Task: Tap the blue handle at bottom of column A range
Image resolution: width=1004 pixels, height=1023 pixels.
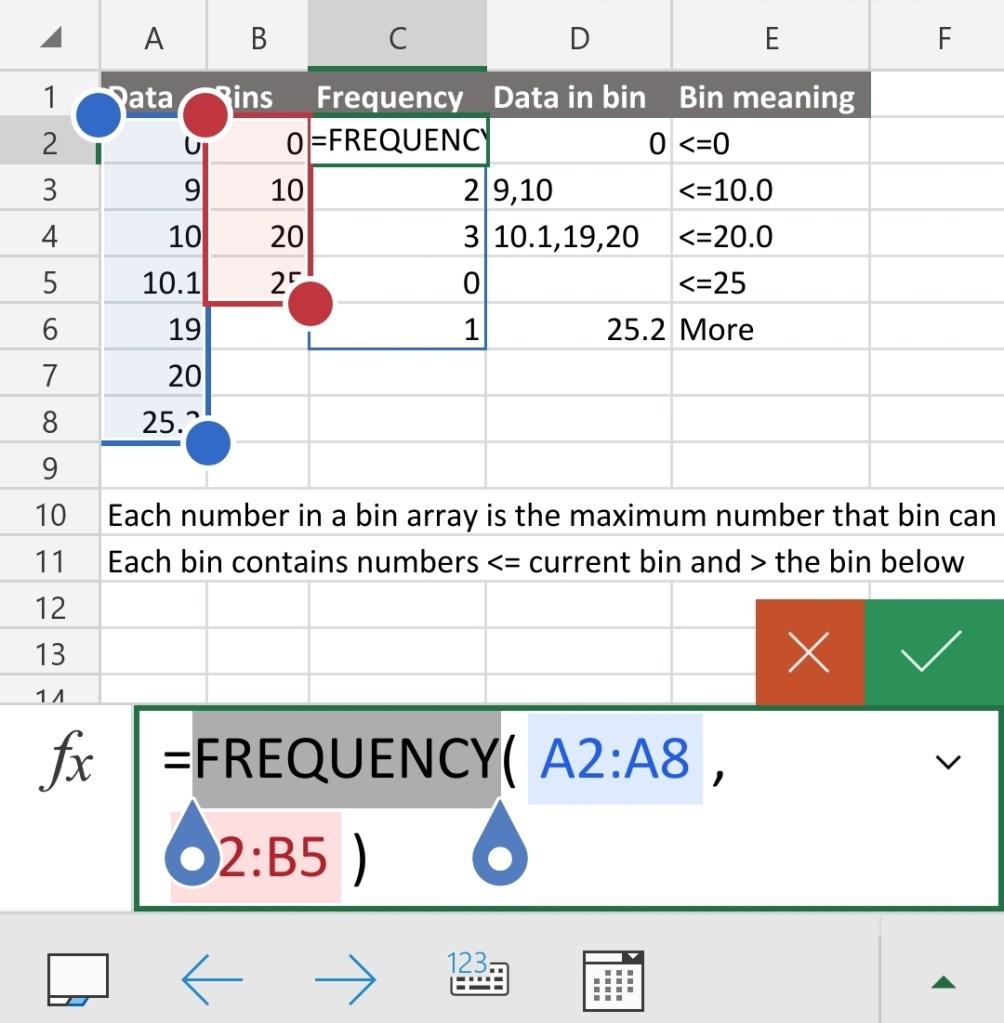Action: point(208,442)
